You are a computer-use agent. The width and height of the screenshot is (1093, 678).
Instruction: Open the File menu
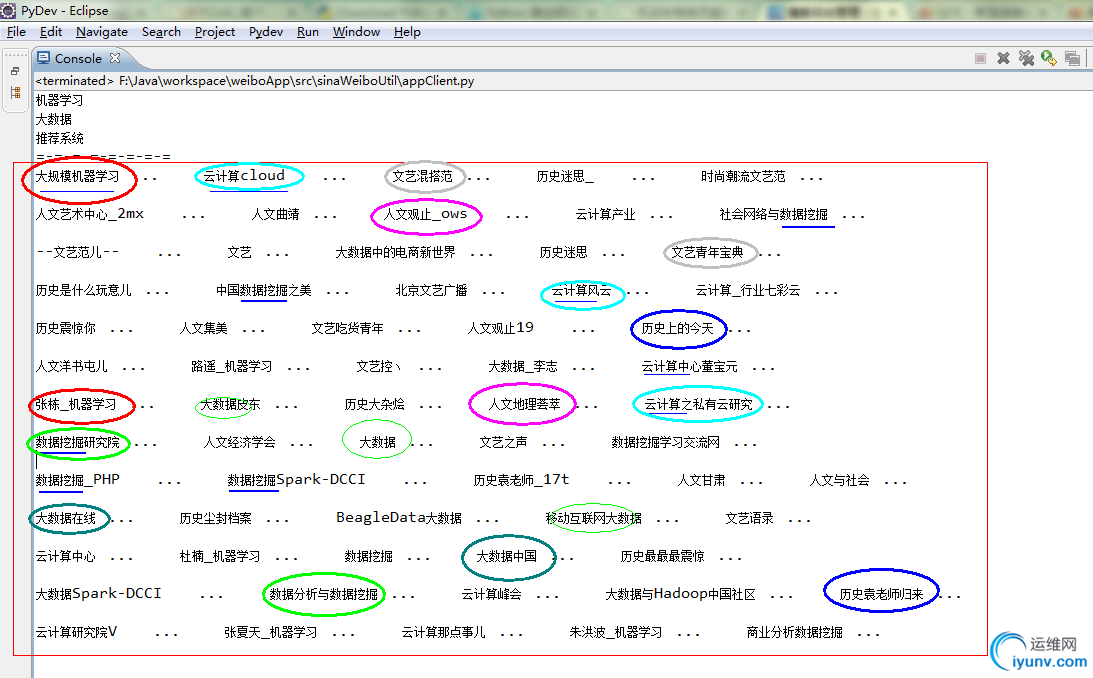tap(16, 32)
